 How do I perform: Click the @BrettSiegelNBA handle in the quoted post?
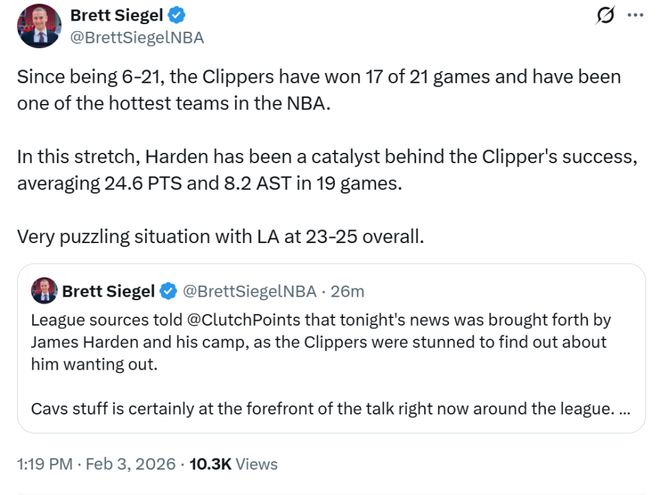tap(248, 291)
